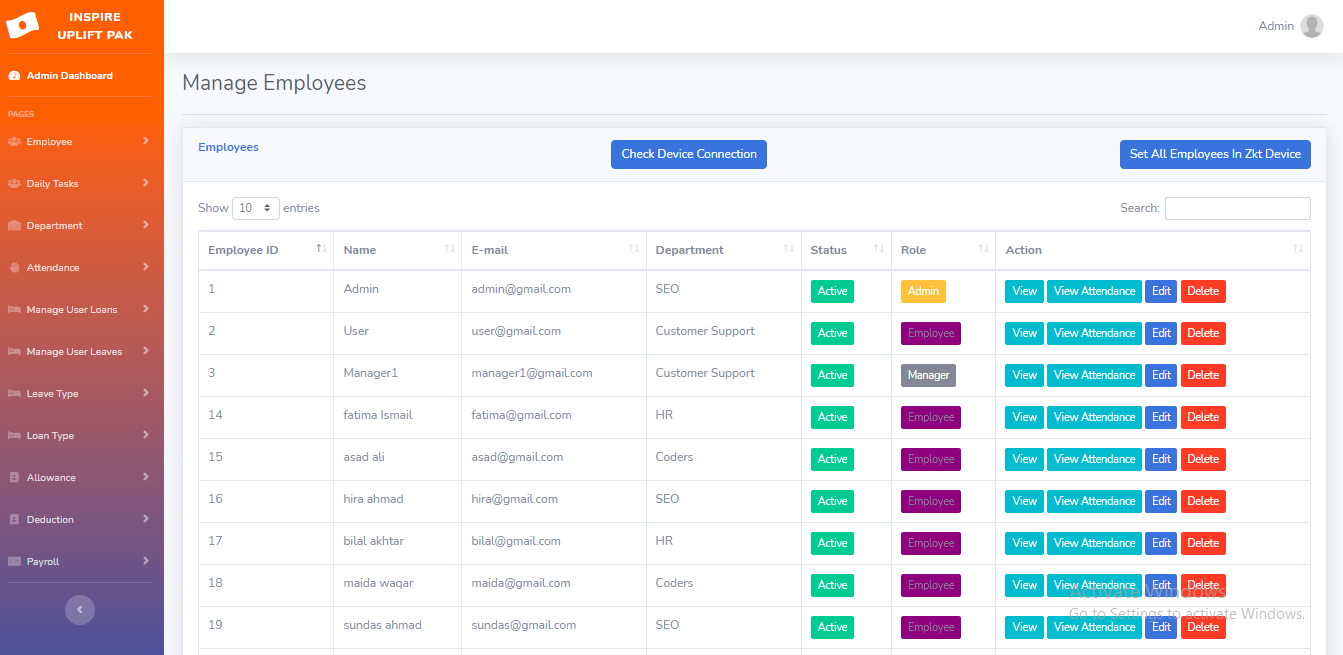Toggle sorting on the Name column
Image resolution: width=1343 pixels, height=655 pixels.
coord(449,249)
